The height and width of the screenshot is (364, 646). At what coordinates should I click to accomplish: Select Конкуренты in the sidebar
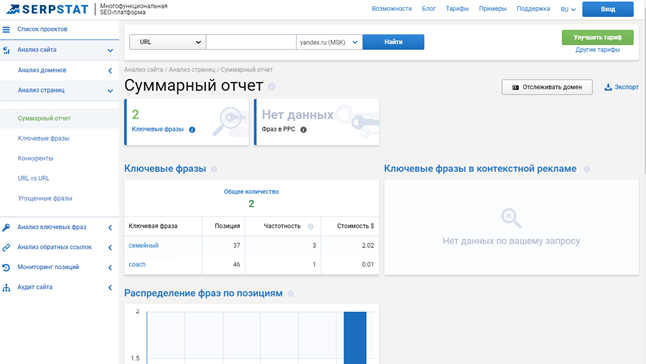click(x=35, y=159)
